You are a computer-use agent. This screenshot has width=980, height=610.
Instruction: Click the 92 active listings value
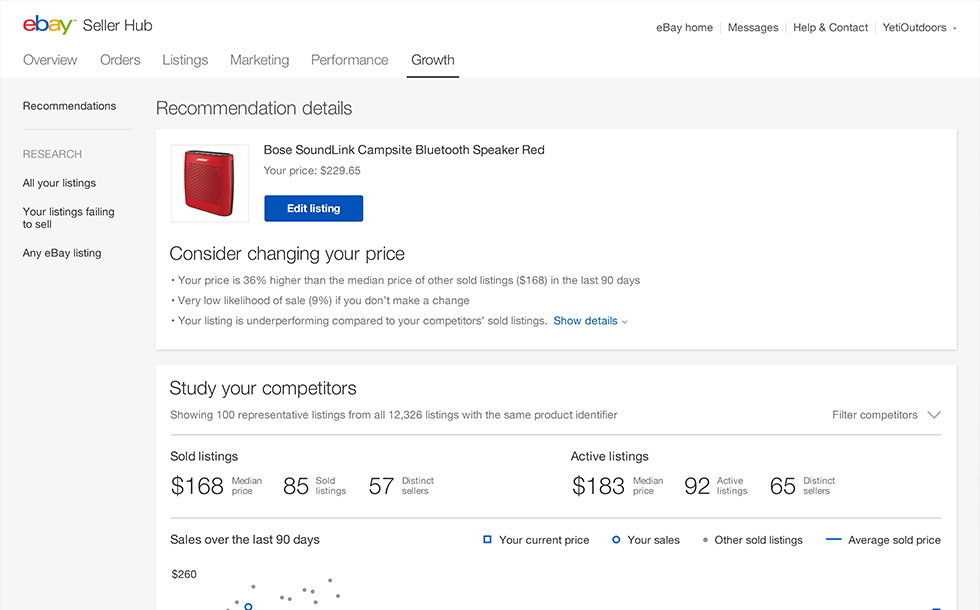[x=697, y=486]
